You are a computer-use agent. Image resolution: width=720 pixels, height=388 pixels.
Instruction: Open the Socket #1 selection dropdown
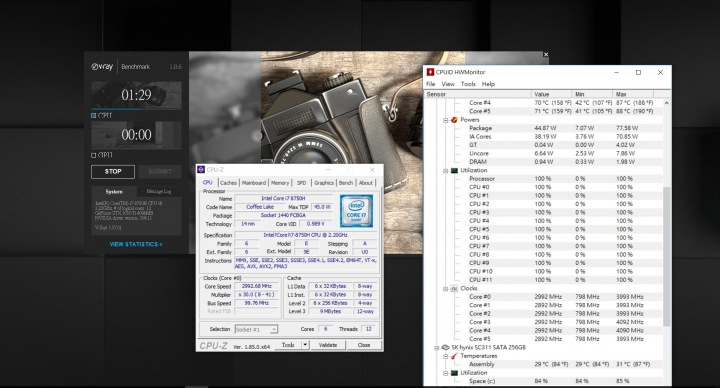(x=256, y=329)
